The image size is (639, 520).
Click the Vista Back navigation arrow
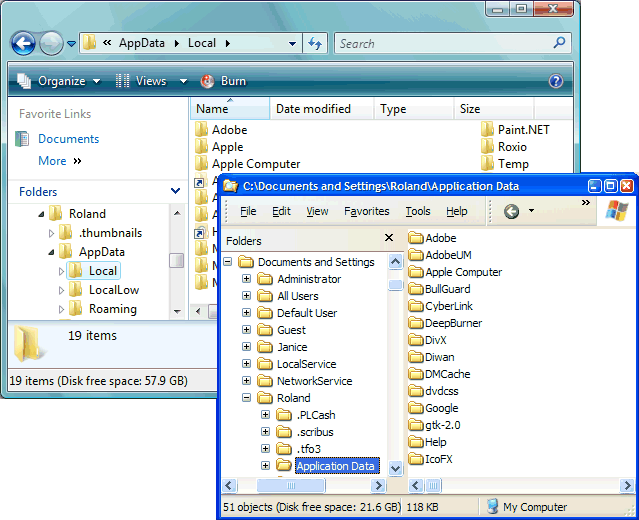click(24, 44)
